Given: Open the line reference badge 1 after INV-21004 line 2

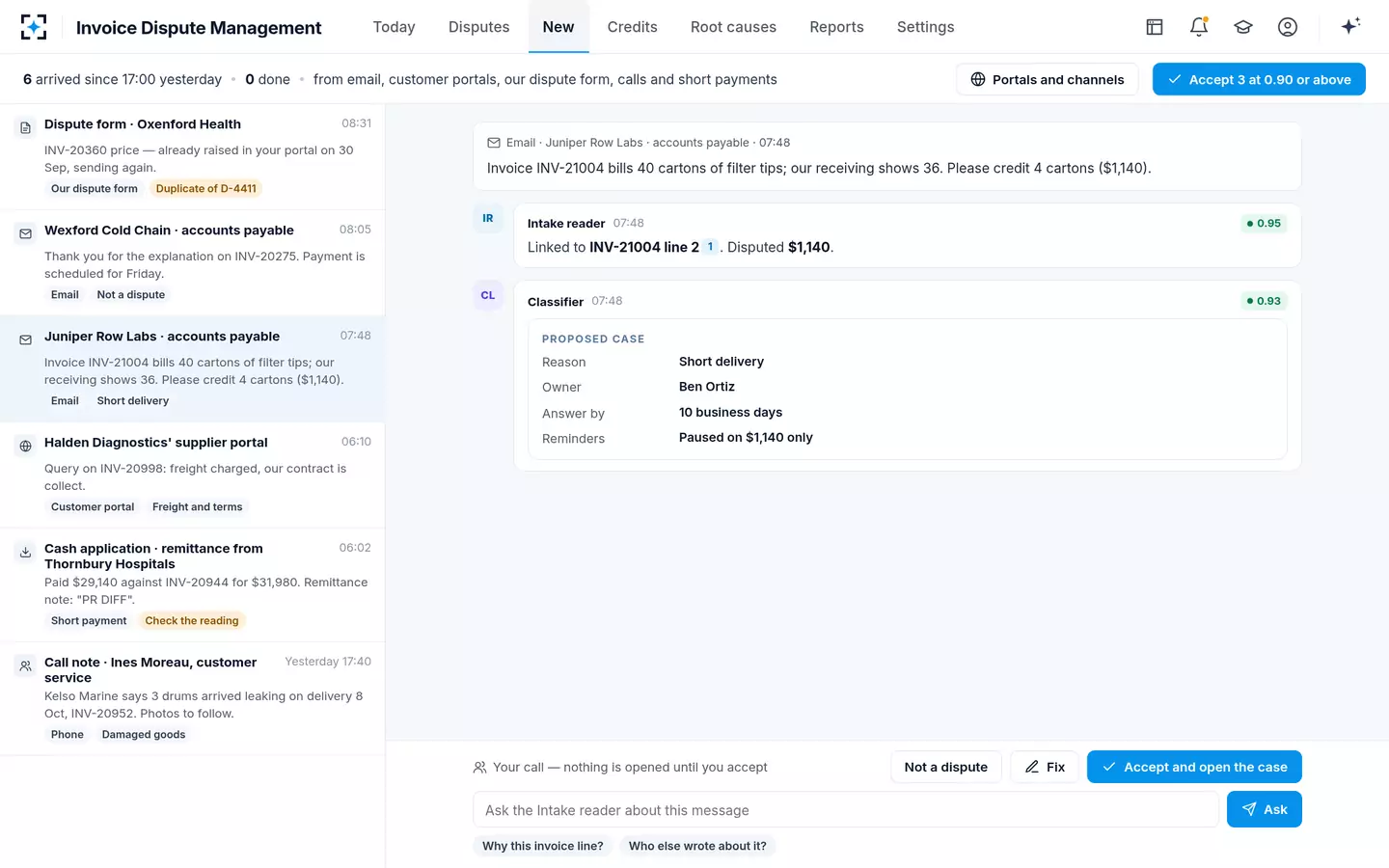Looking at the screenshot, I should pyautogui.click(x=711, y=247).
